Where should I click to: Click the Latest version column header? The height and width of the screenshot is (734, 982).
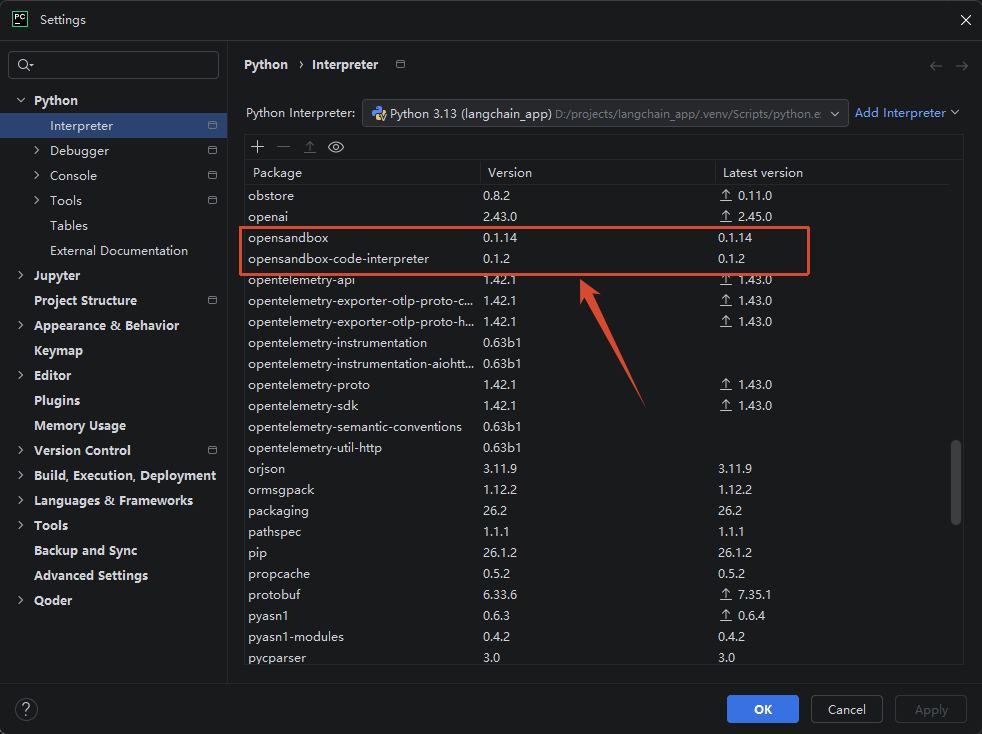click(x=832, y=172)
